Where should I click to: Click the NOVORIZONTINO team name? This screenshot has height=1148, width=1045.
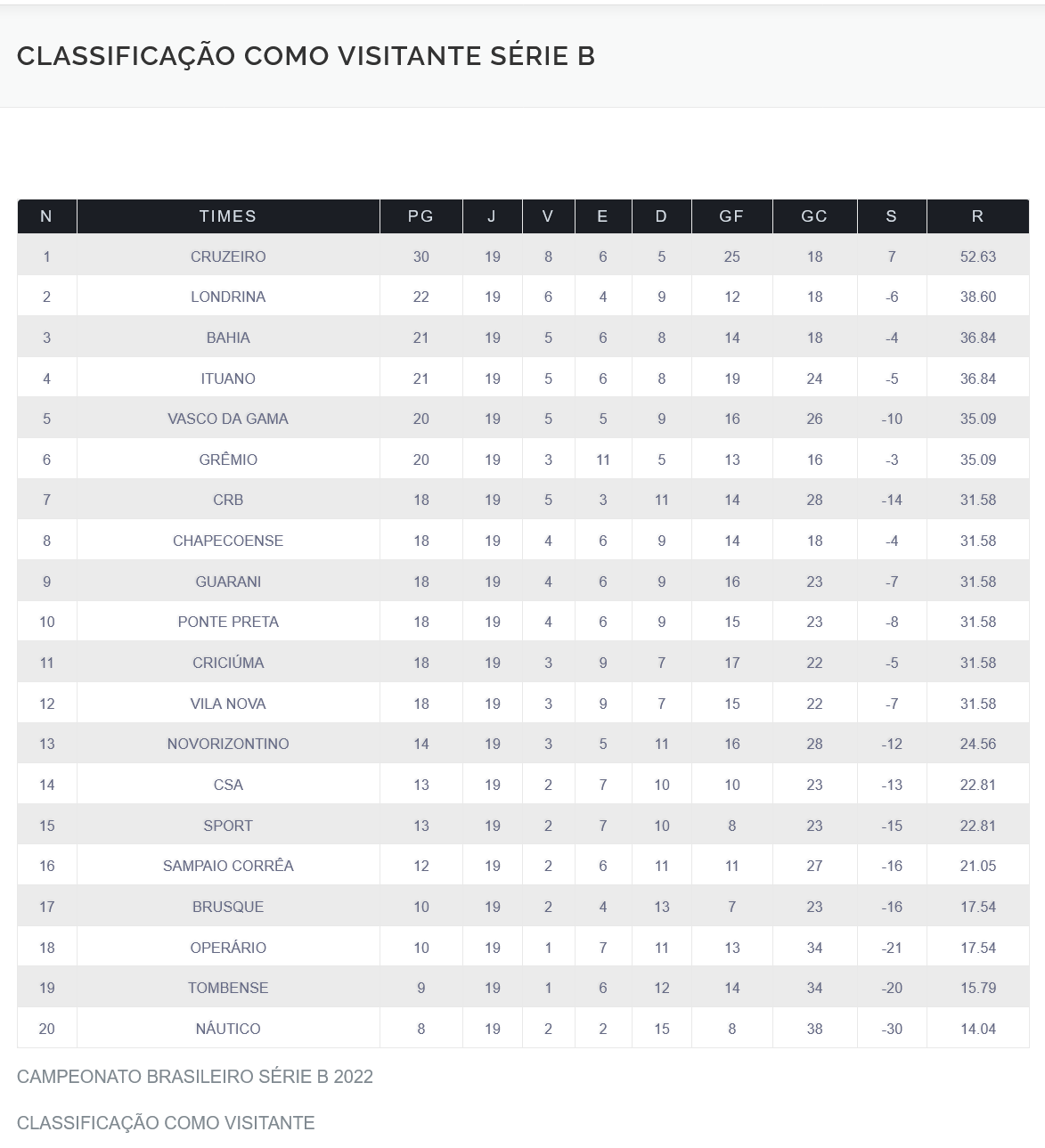pos(228,744)
